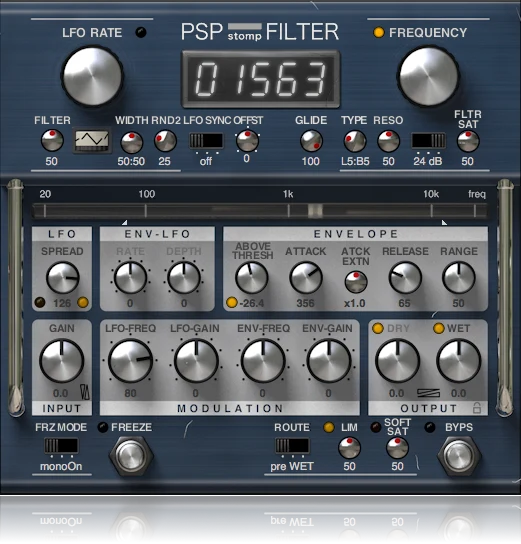Toggle the SOFT SAT LED
Image resolution: width=521 pixels, height=544 pixels.
pyautogui.click(x=376, y=427)
